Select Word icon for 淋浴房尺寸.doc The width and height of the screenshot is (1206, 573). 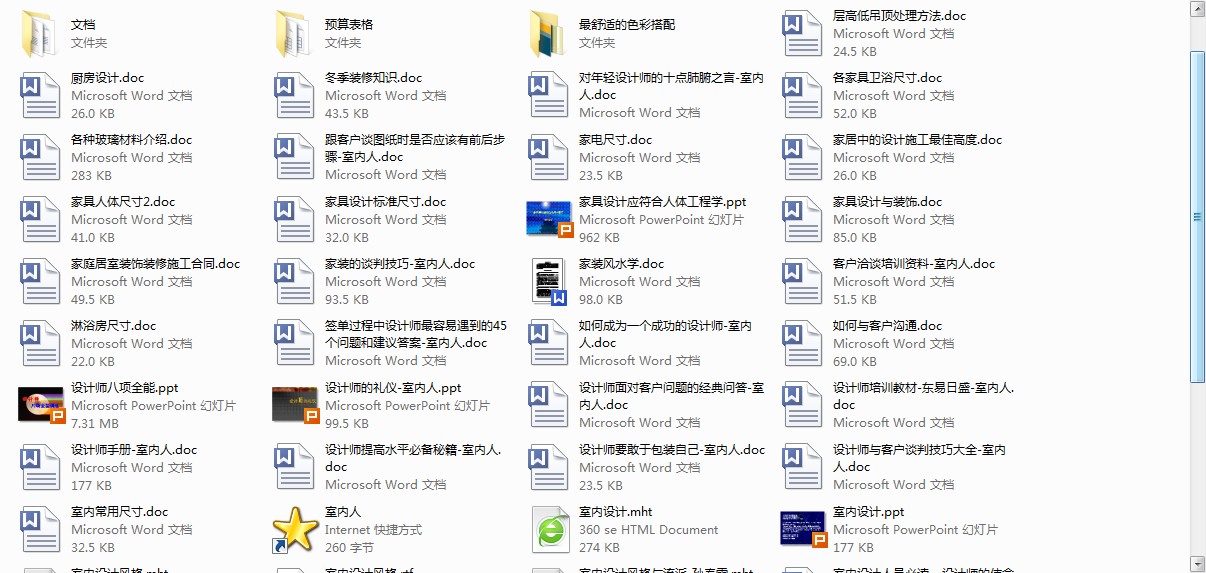pyautogui.click(x=41, y=344)
